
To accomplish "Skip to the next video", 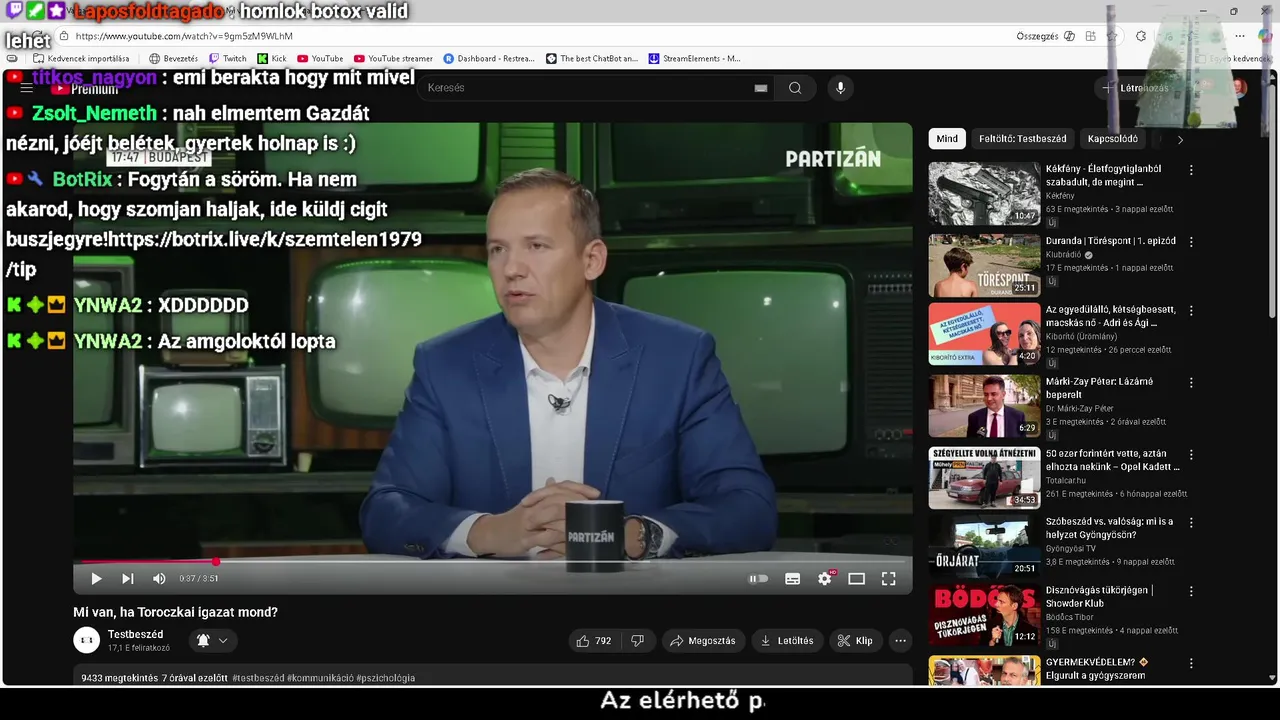I will pyautogui.click(x=127, y=578).
